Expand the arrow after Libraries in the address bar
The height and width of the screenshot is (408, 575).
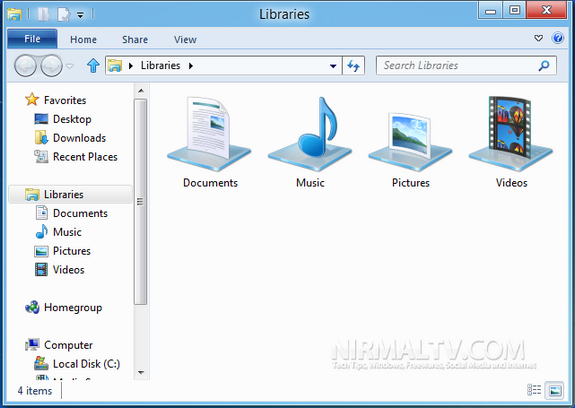191,66
